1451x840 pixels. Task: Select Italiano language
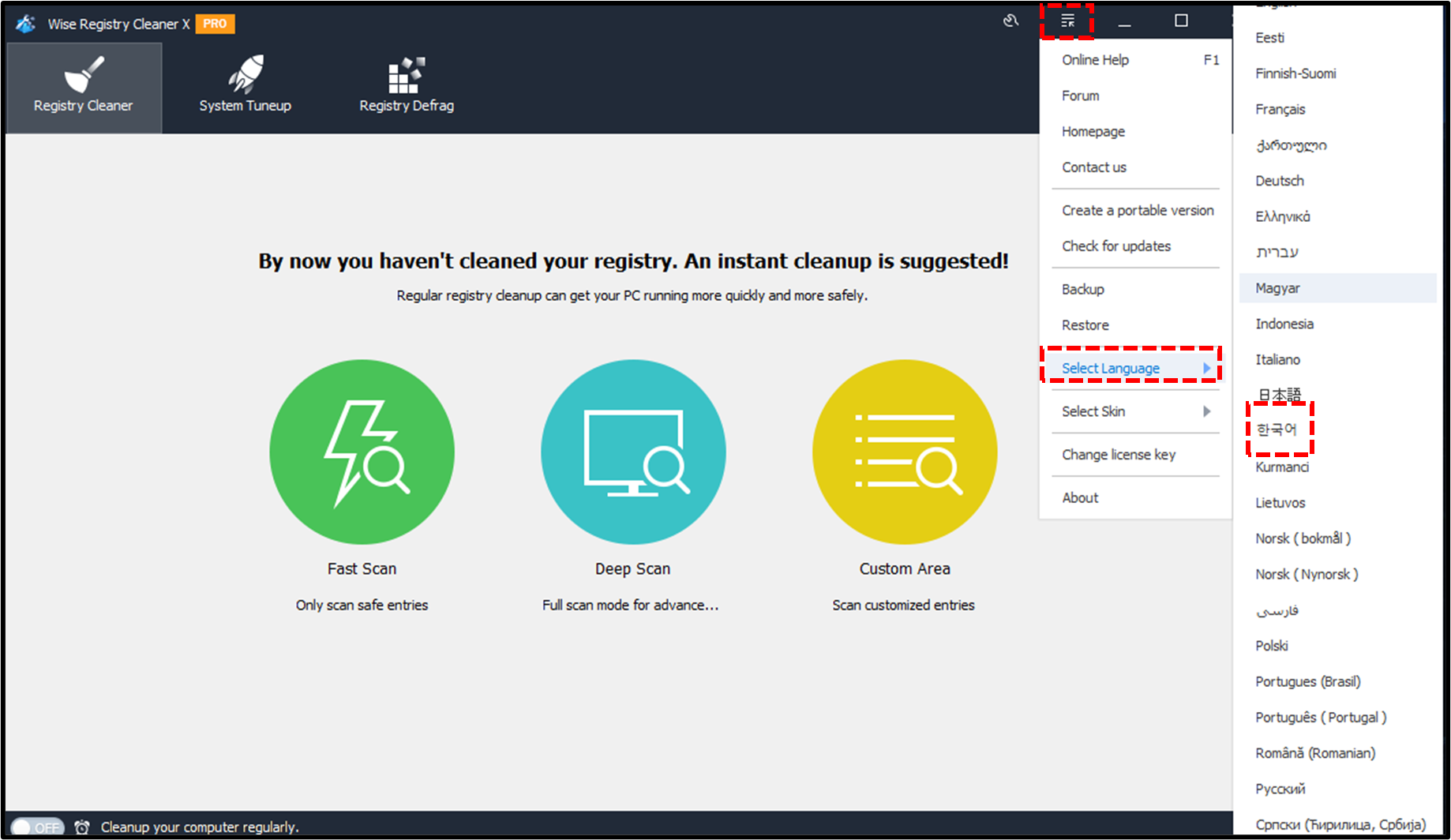1337,359
